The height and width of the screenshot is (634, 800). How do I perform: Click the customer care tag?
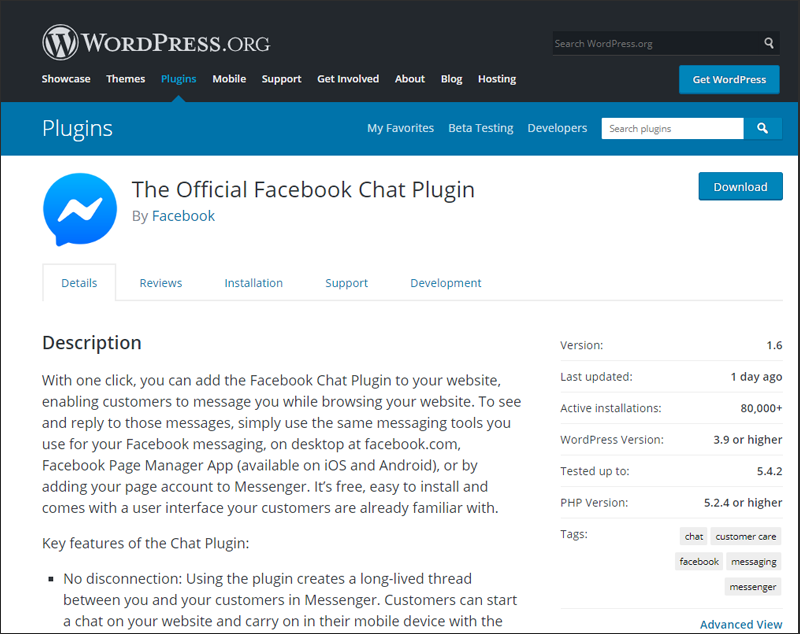(745, 536)
